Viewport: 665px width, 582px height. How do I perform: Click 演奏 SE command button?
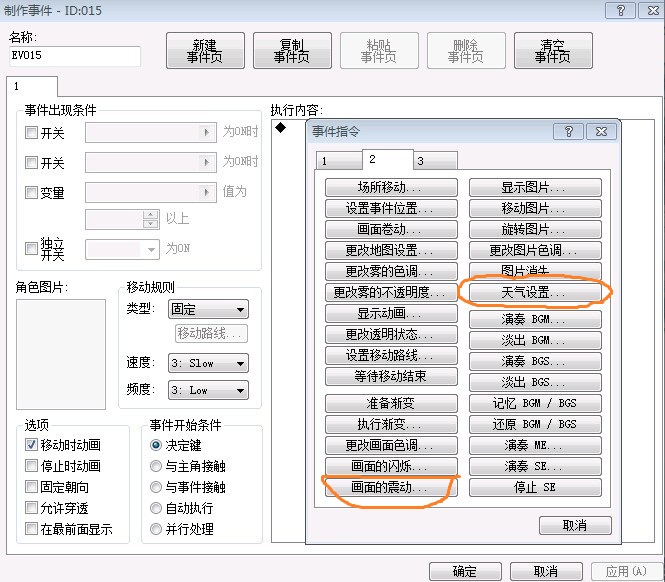point(535,466)
